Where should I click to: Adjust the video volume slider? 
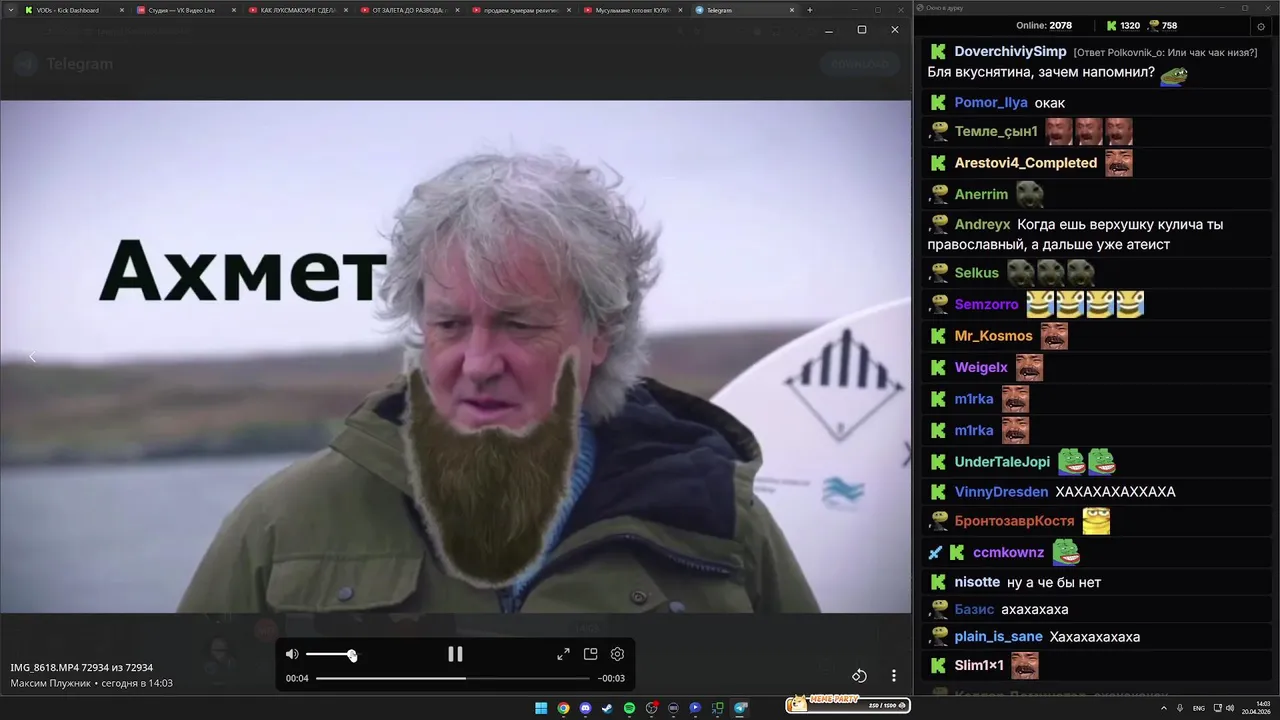click(x=330, y=654)
